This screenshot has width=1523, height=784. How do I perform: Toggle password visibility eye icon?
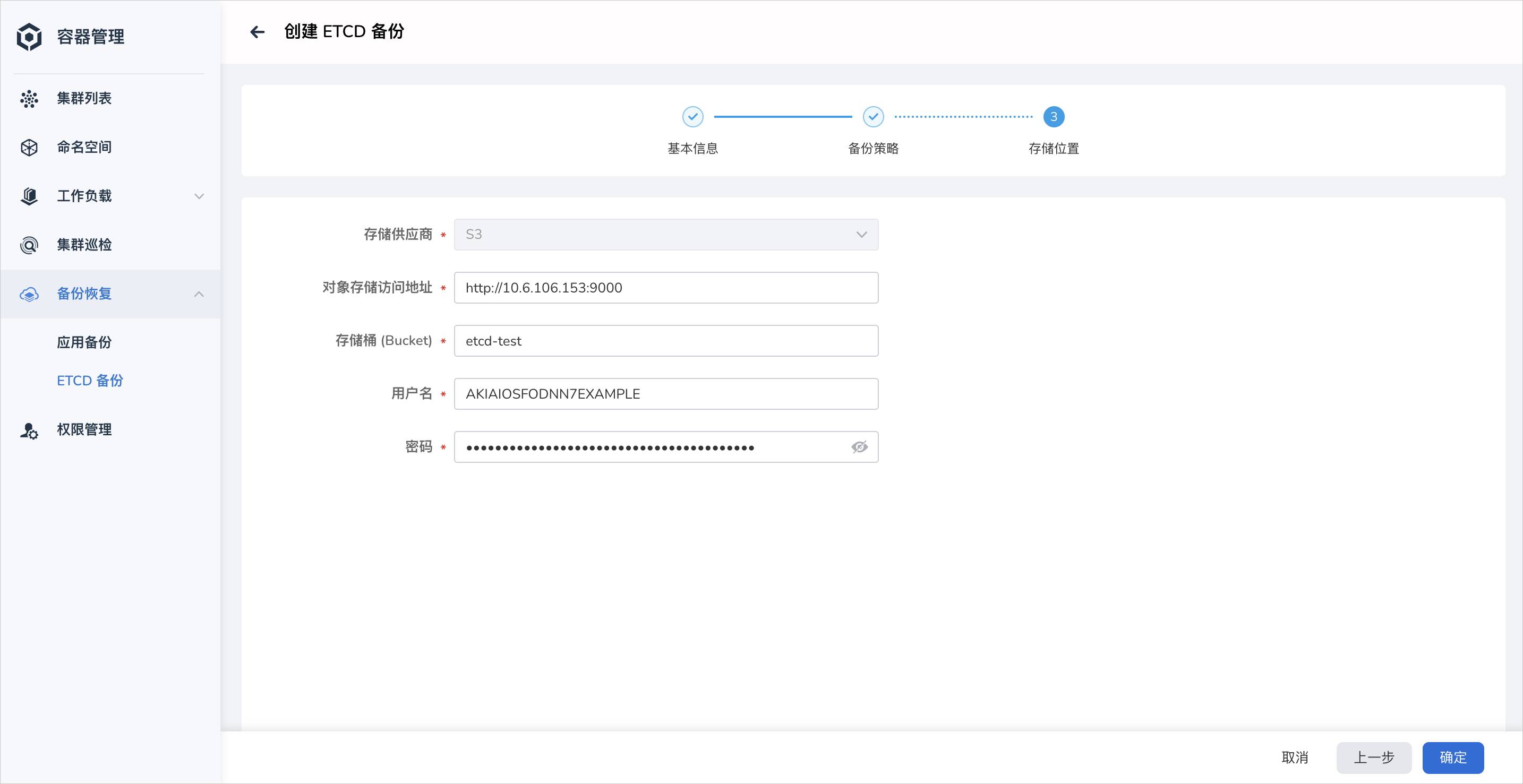coord(859,447)
